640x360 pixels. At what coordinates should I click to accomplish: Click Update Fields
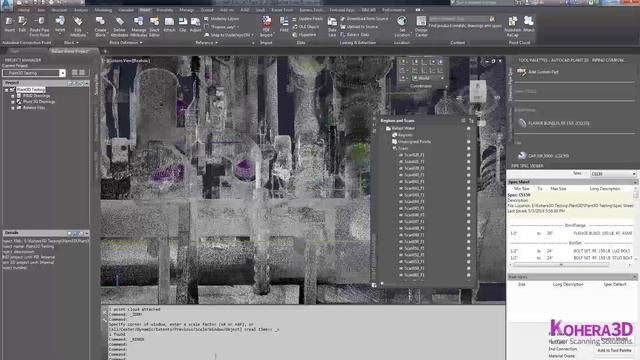(307, 19)
